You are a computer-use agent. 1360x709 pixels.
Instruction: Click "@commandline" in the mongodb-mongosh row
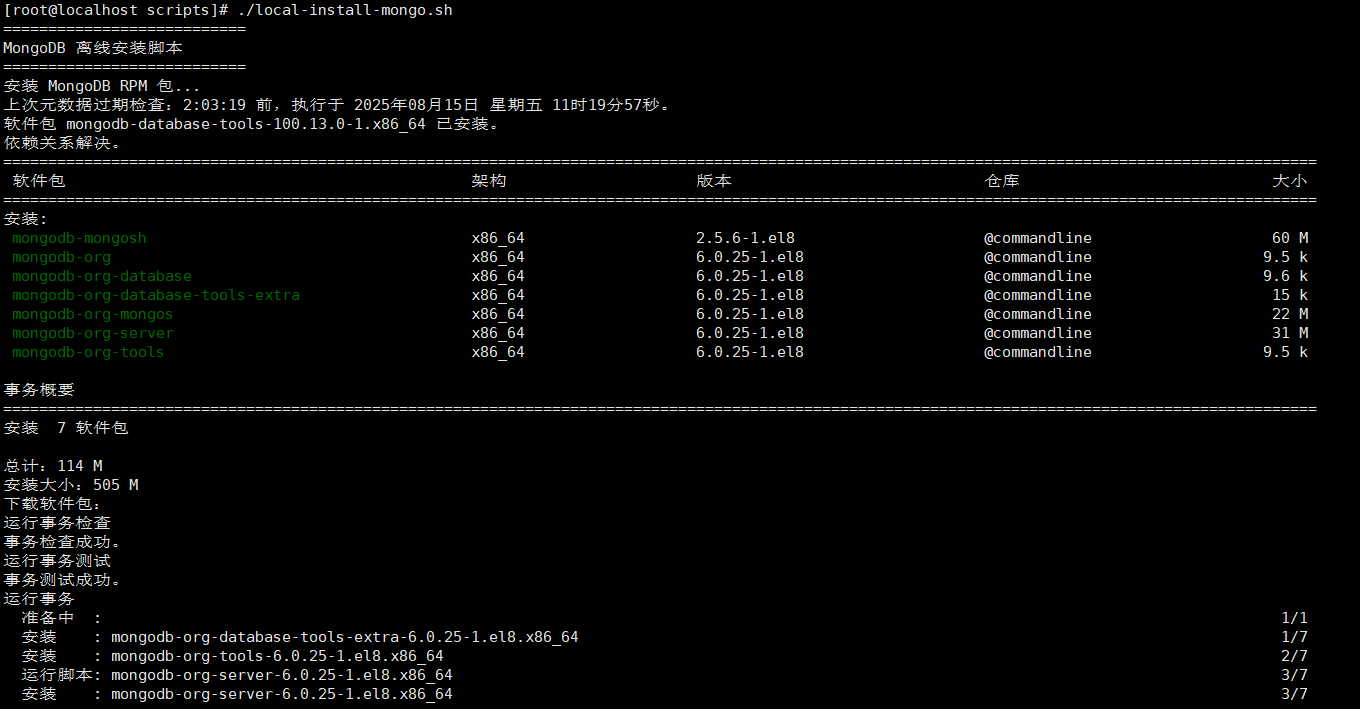(x=1038, y=238)
